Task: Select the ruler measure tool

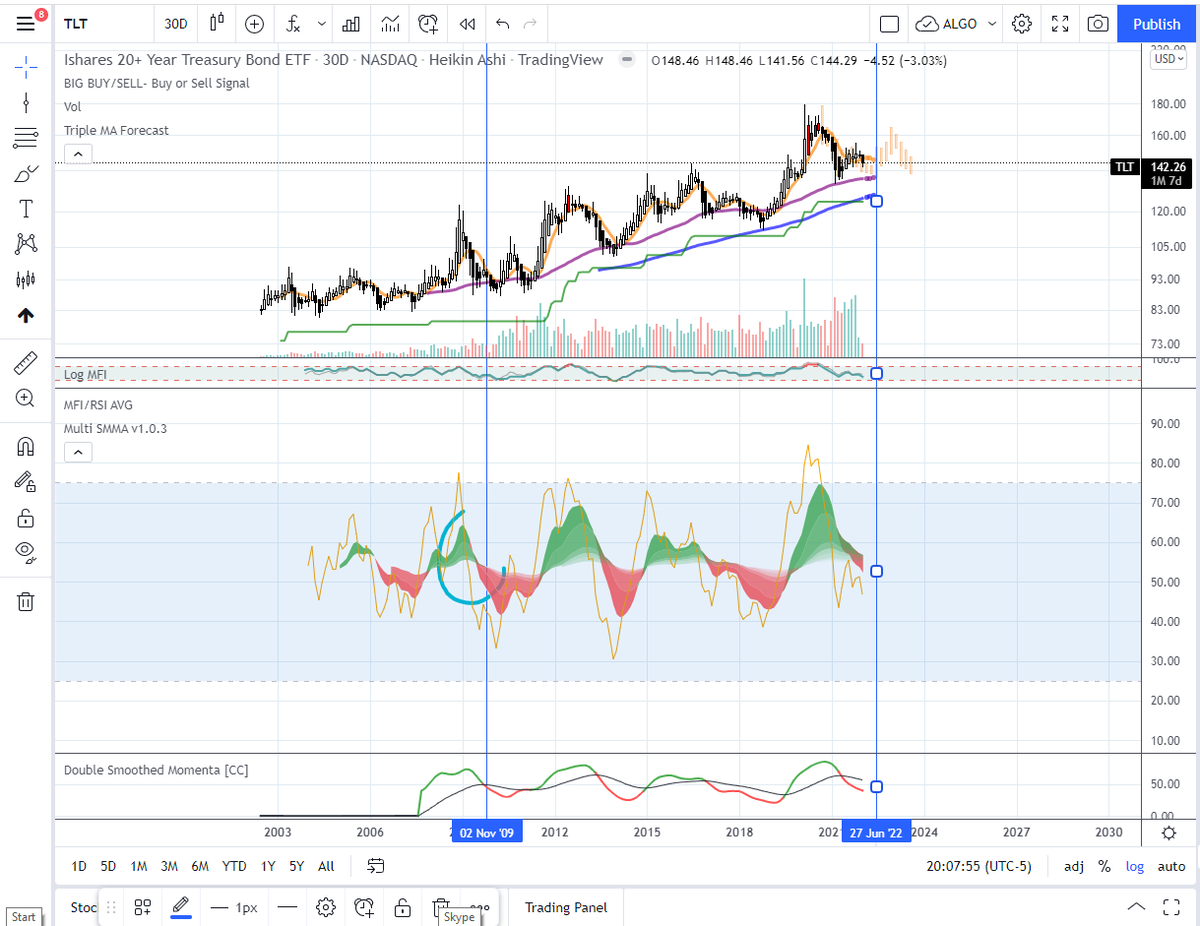Action: click(26, 362)
